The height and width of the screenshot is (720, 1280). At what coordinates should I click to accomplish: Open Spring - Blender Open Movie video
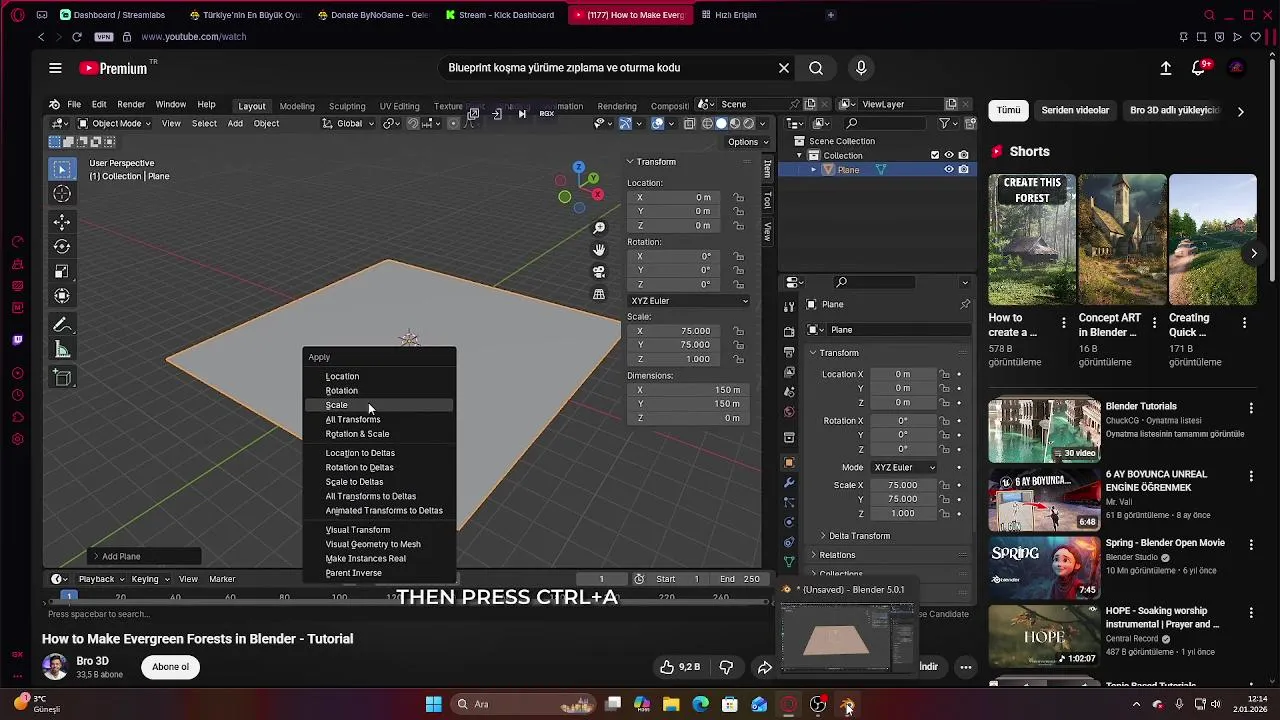click(1165, 543)
